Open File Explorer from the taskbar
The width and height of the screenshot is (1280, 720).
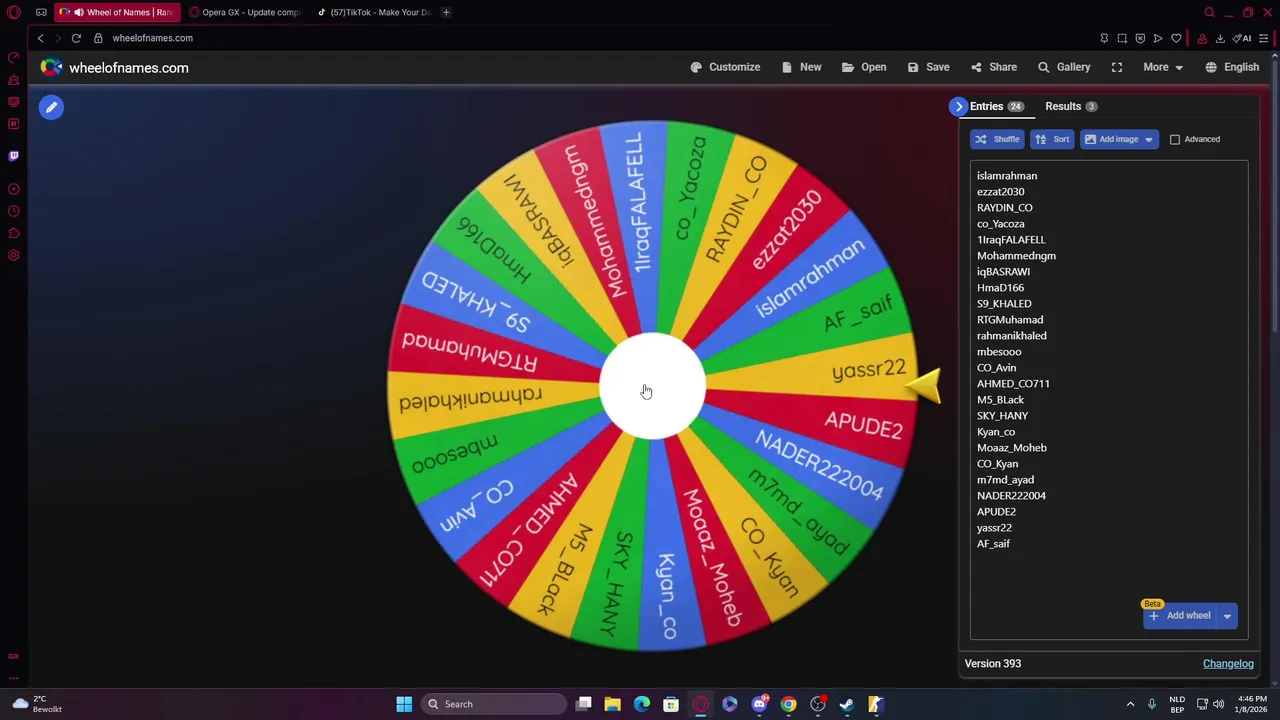[613, 704]
